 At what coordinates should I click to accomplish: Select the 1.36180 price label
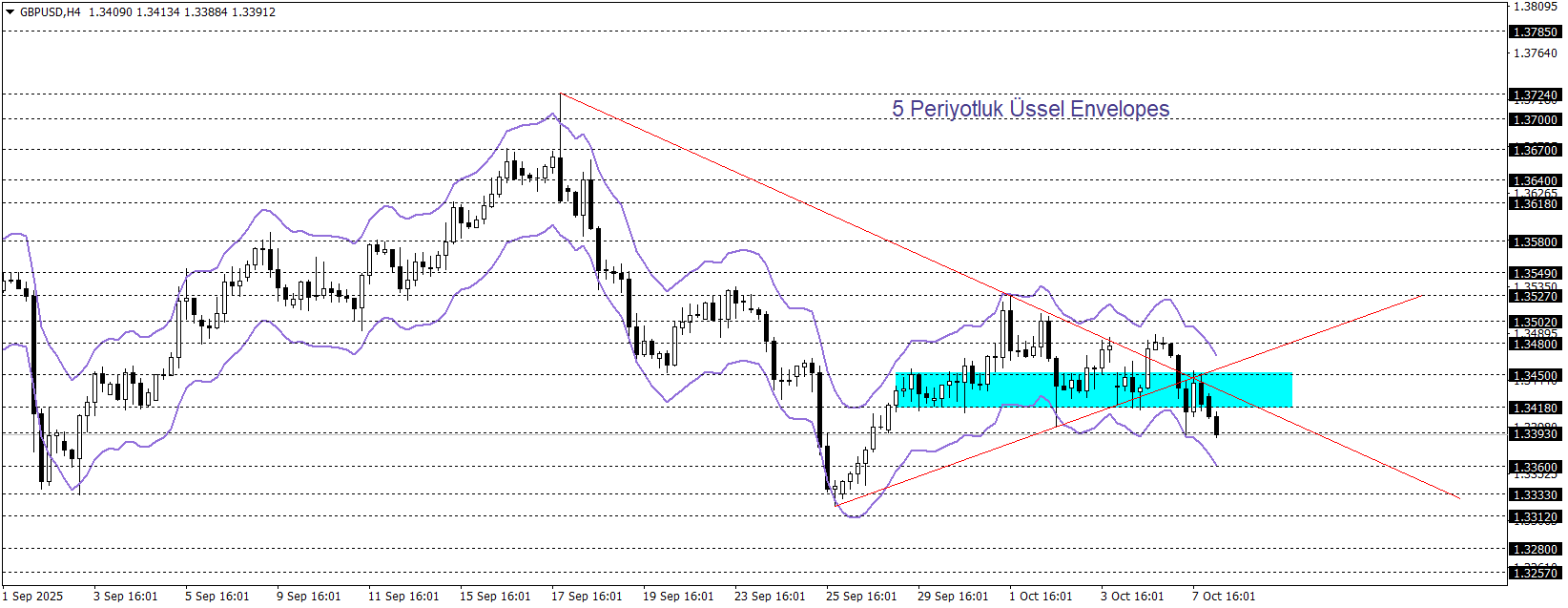(x=1535, y=203)
